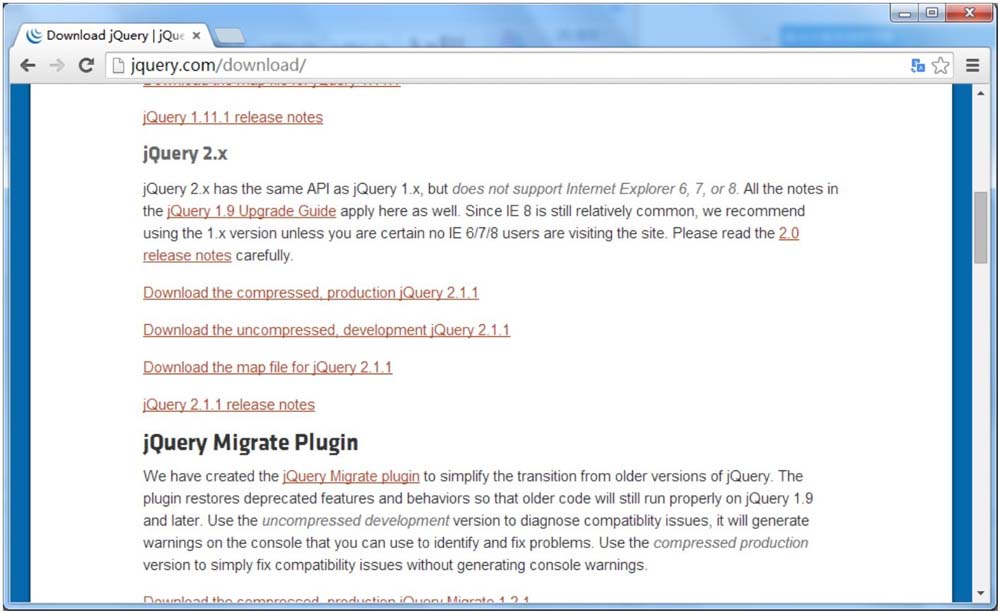Open jQuery 1.11.1 release notes link
Image resolution: width=1000 pixels, height=613 pixels.
233,117
